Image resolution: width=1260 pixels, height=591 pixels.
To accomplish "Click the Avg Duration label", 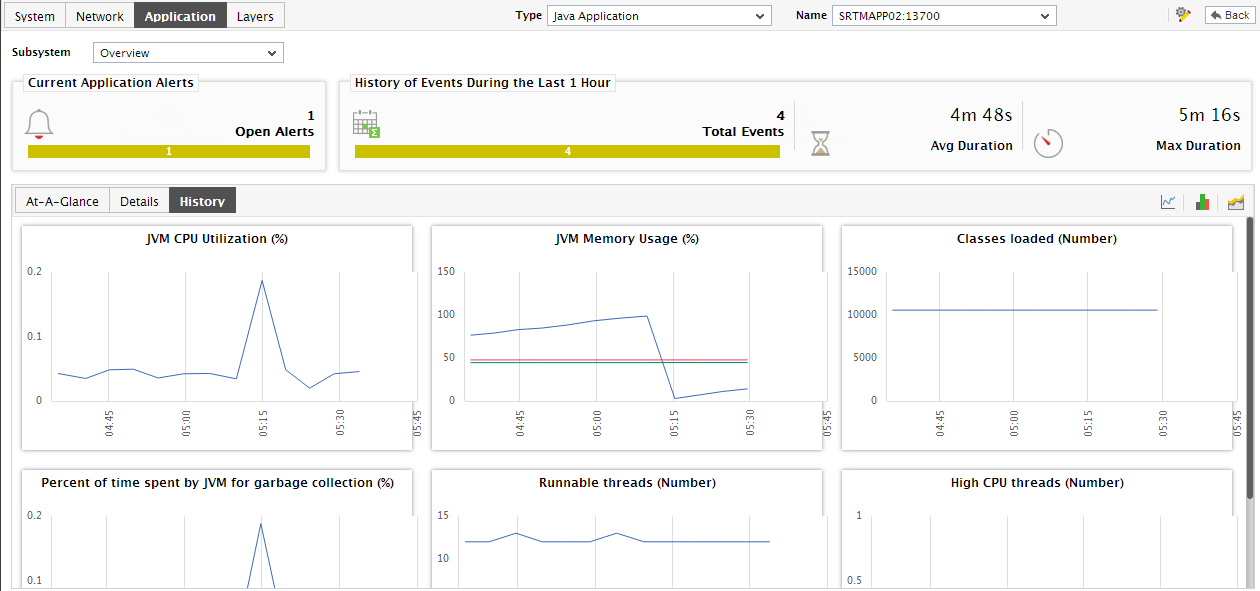I will pos(971,146).
